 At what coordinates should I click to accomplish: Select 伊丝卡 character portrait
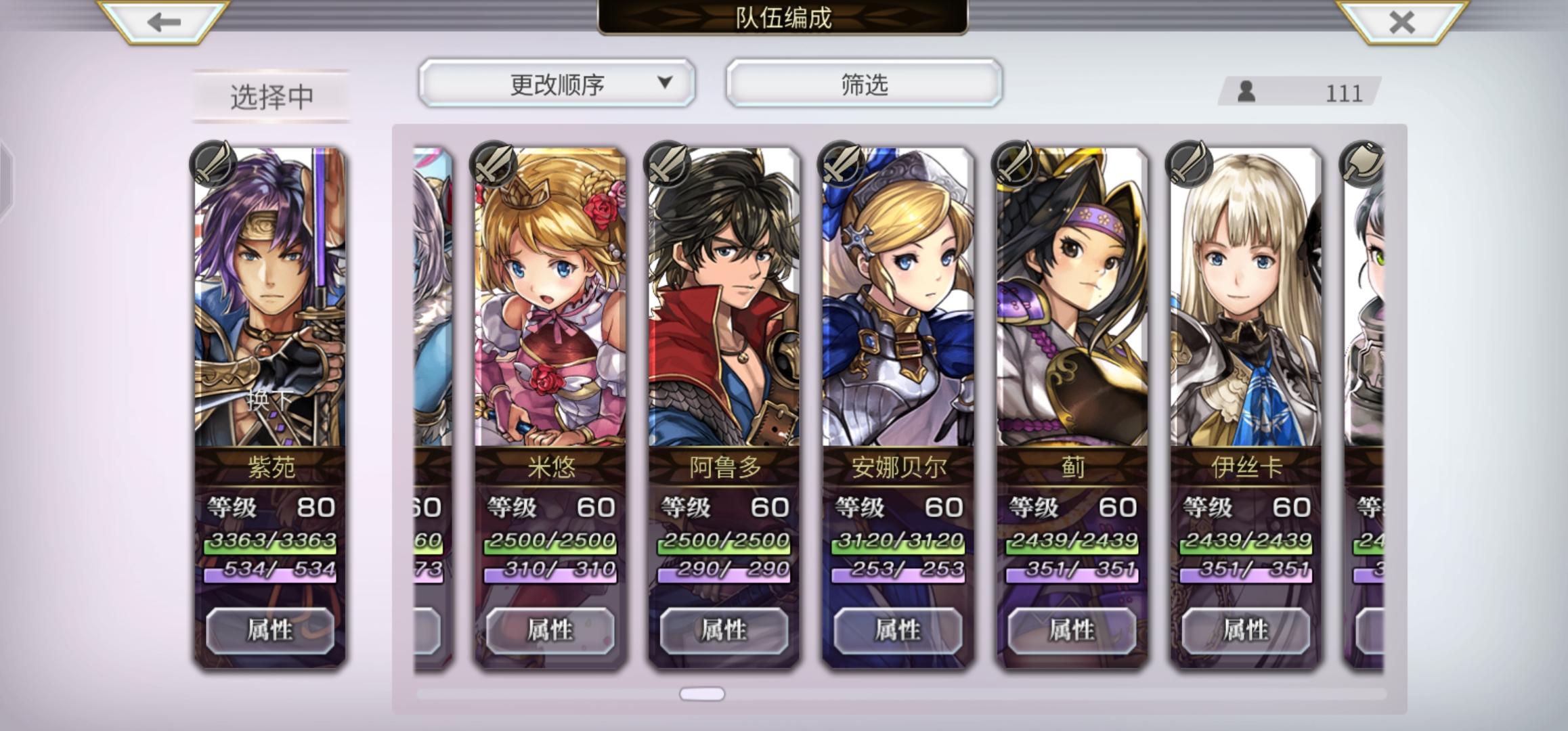coord(1246,298)
